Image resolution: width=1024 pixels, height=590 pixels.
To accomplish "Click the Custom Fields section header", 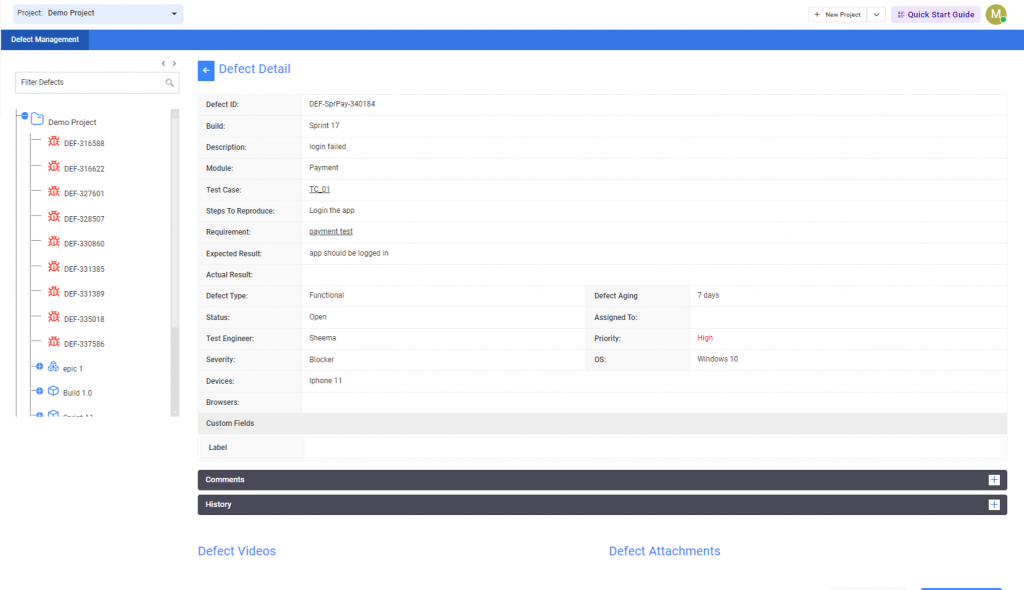I will (x=602, y=423).
